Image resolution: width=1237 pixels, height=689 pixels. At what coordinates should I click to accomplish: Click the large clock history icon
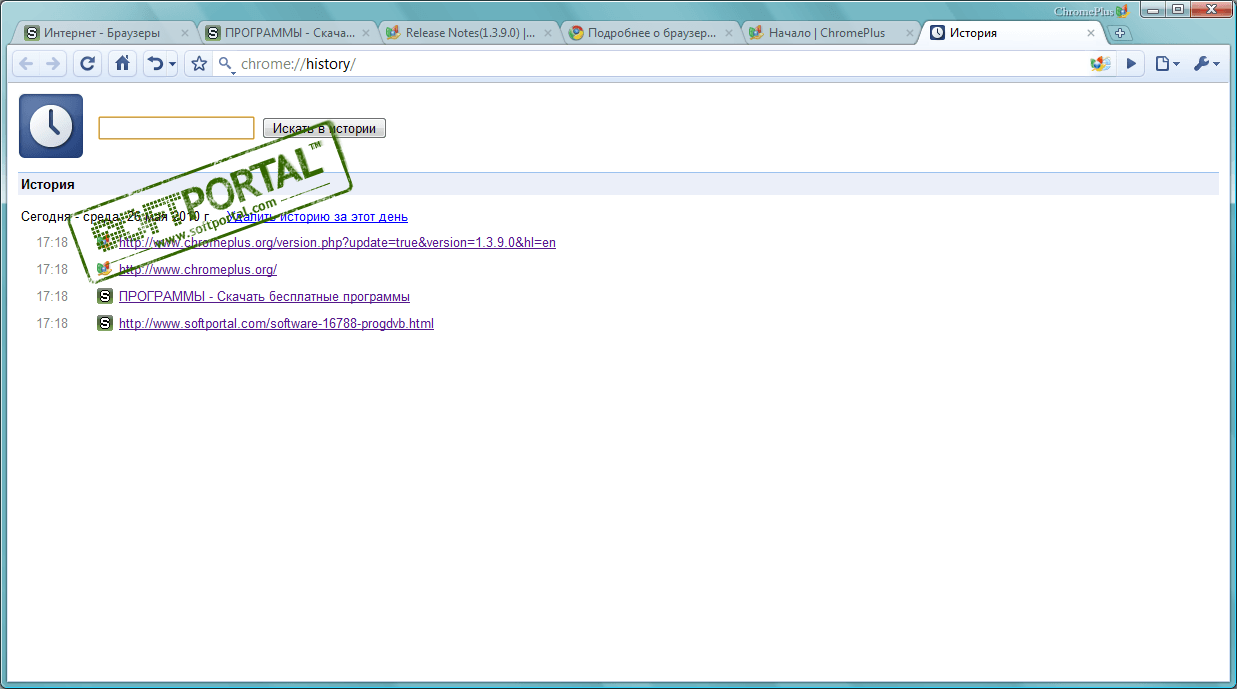pyautogui.click(x=51, y=126)
